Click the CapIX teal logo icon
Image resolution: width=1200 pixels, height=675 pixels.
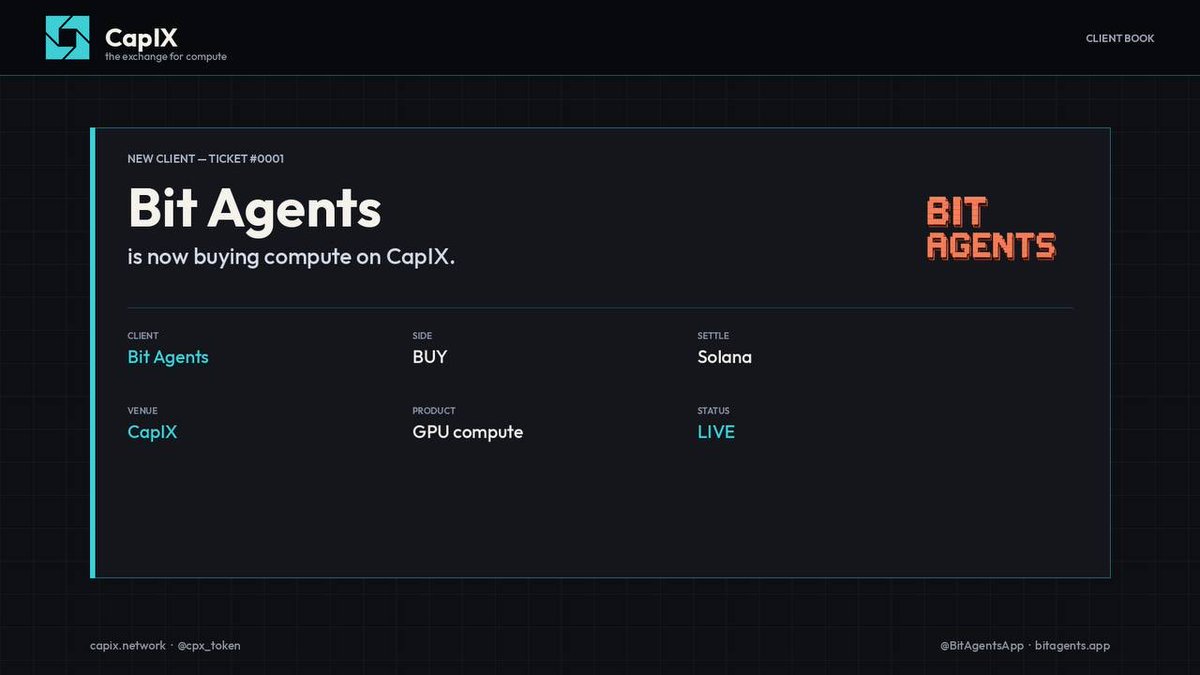[x=67, y=38]
